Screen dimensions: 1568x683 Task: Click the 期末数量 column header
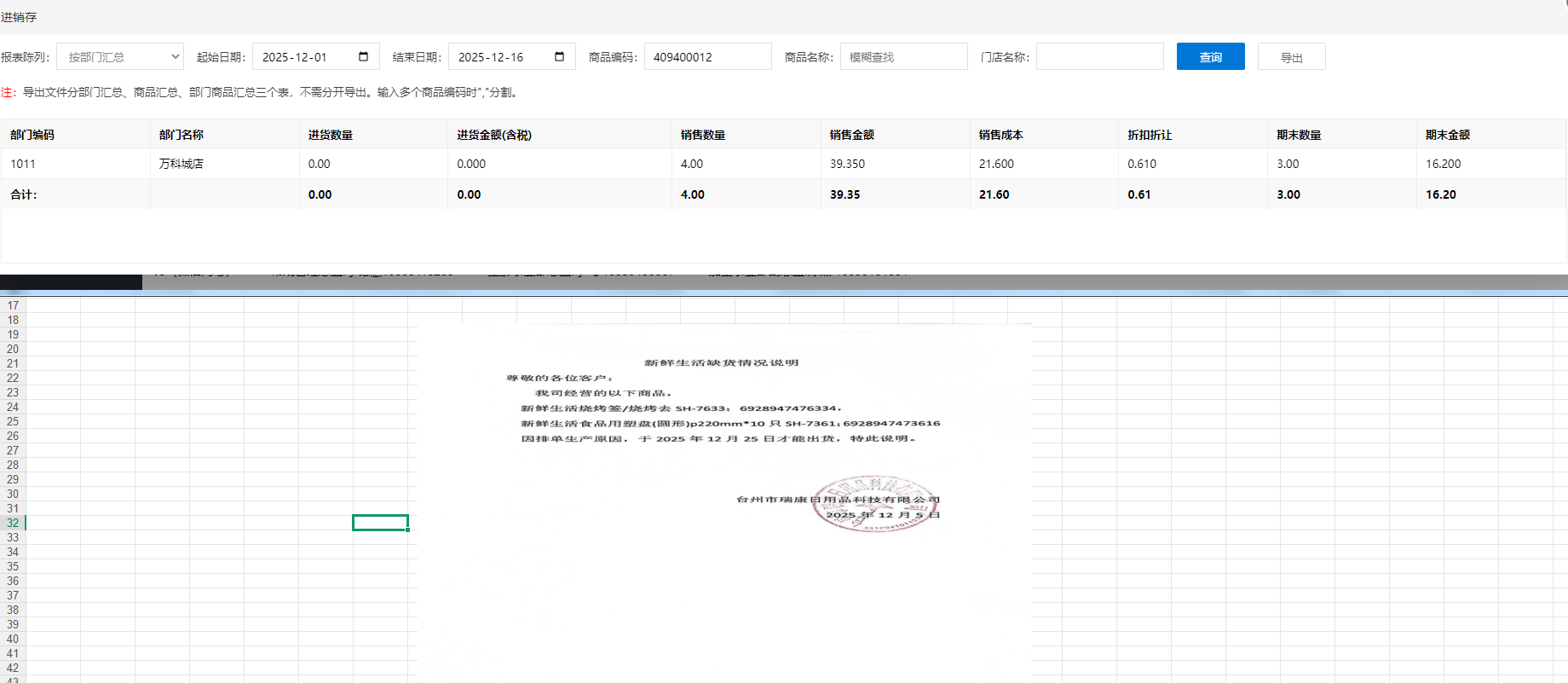click(1299, 135)
